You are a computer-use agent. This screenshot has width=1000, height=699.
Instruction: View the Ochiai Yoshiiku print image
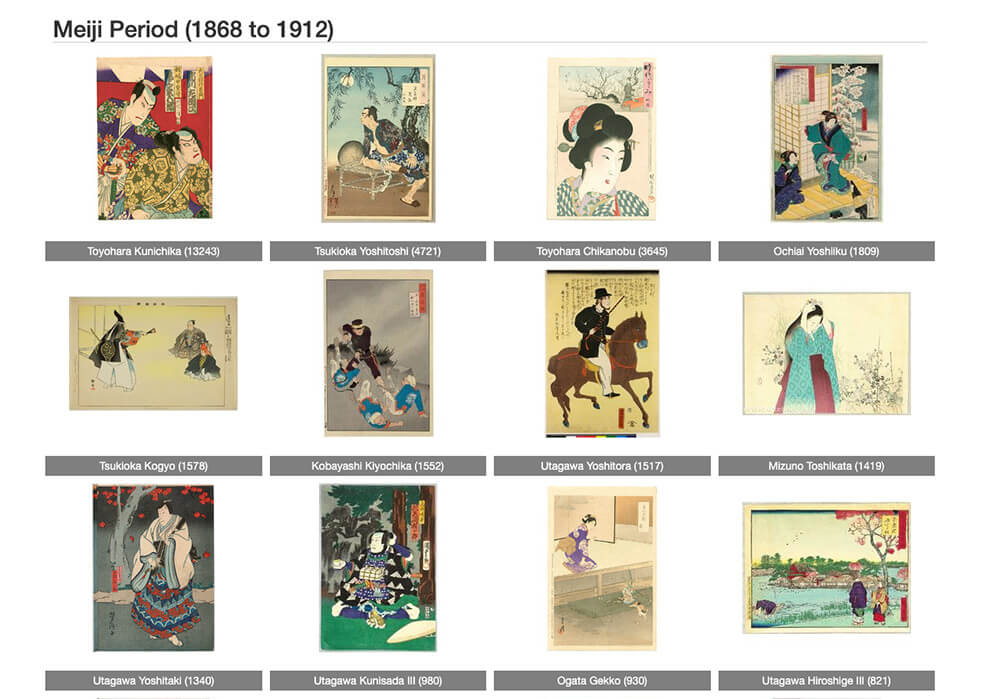pos(827,138)
